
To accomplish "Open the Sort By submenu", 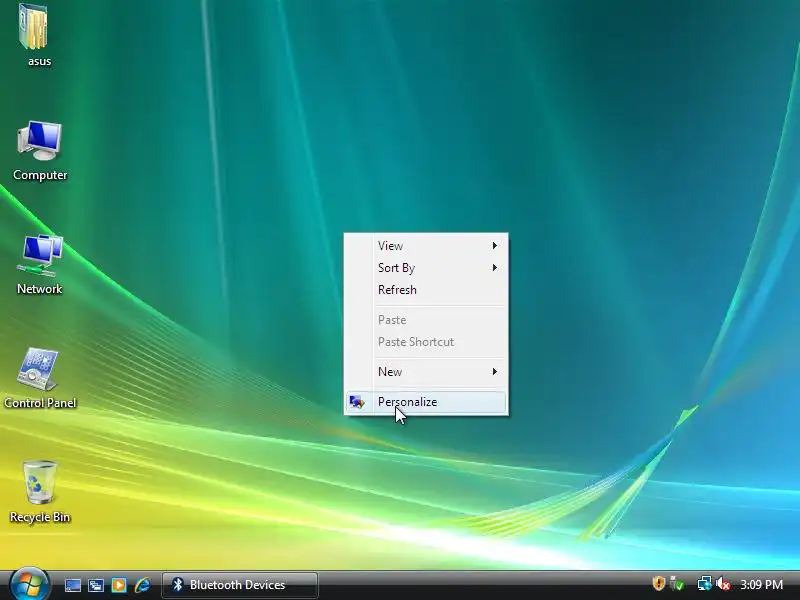I will tap(426, 267).
